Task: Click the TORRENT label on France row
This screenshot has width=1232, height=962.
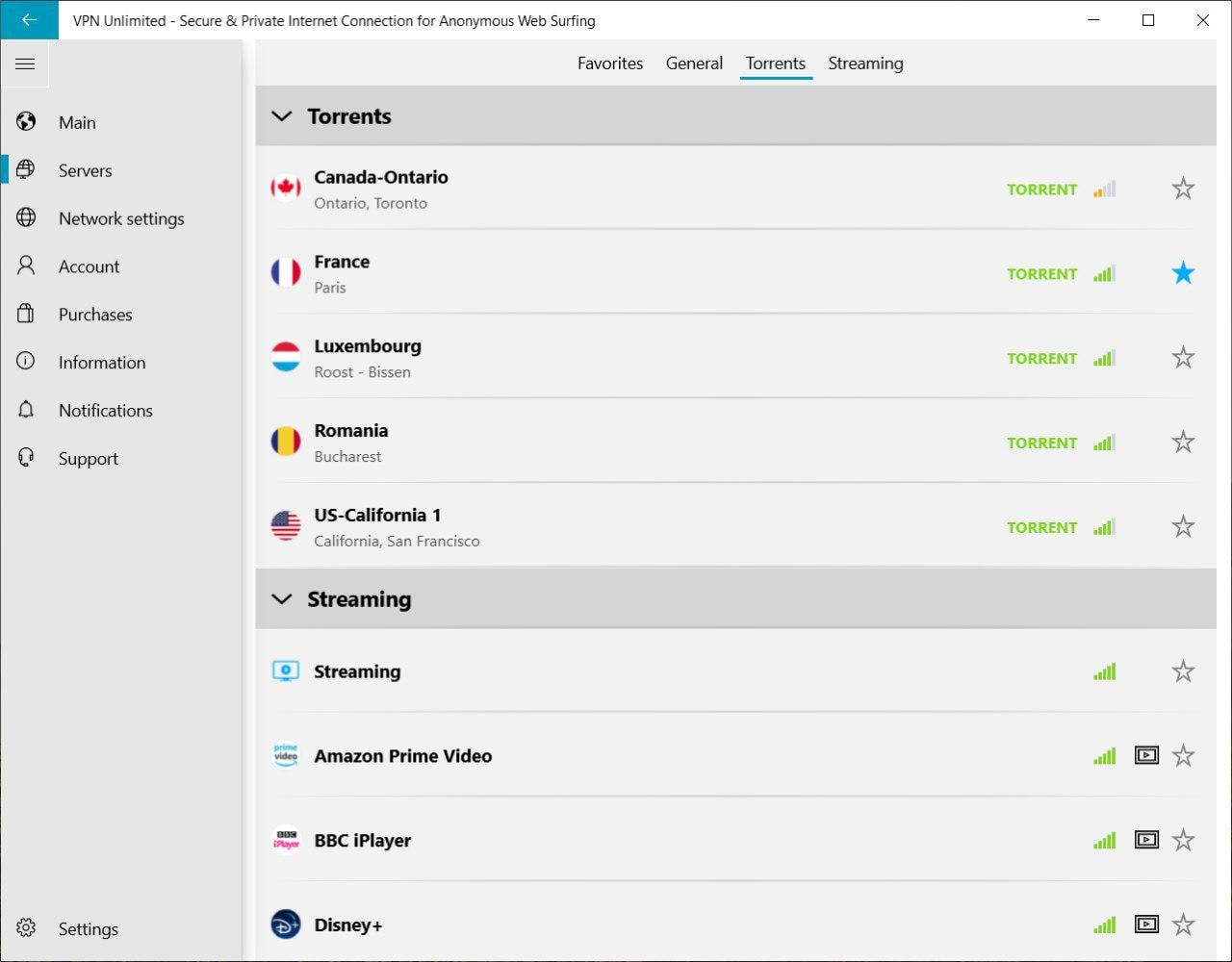Action: point(1041,274)
